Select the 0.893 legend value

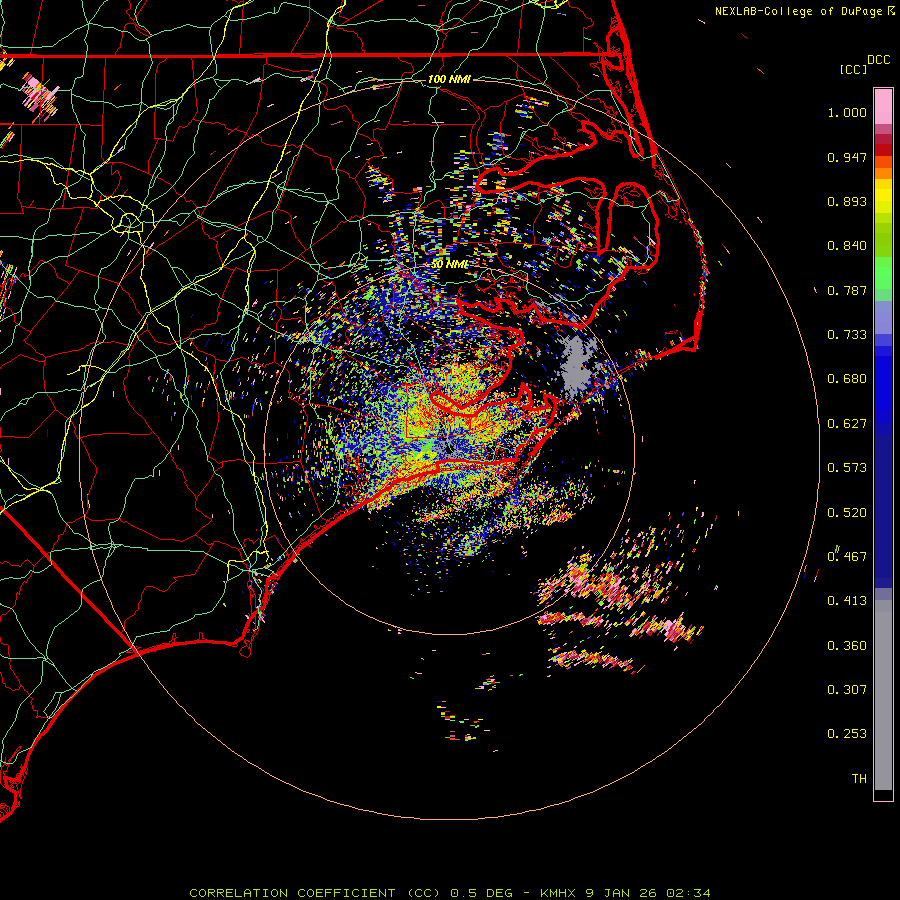847,201
